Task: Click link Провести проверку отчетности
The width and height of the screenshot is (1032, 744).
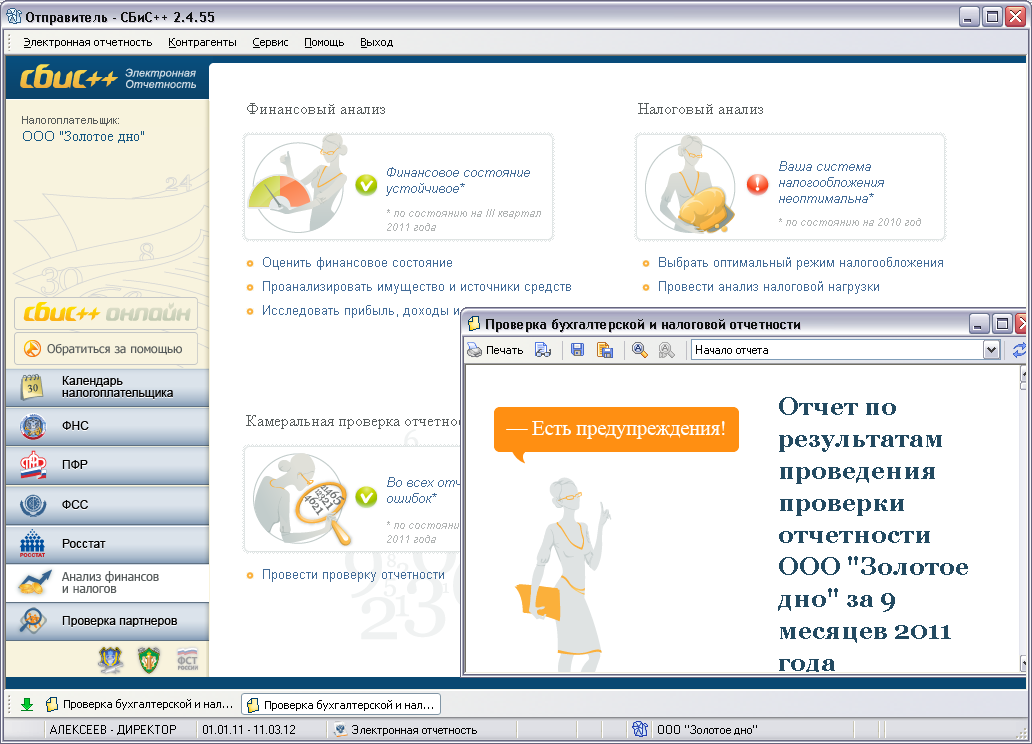Action: (x=353, y=575)
